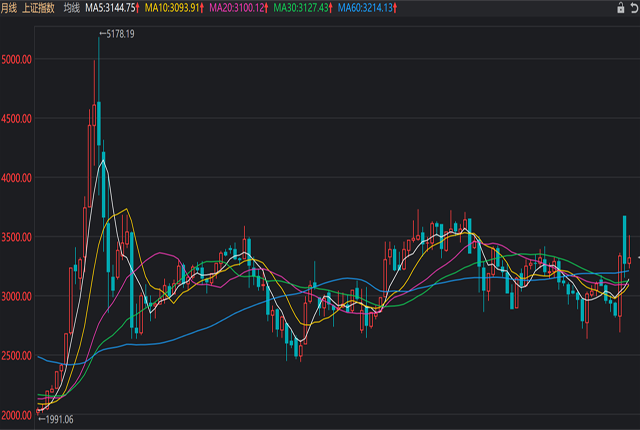
Task: Click the 3000.00 price axis label
Action: pos(16,297)
